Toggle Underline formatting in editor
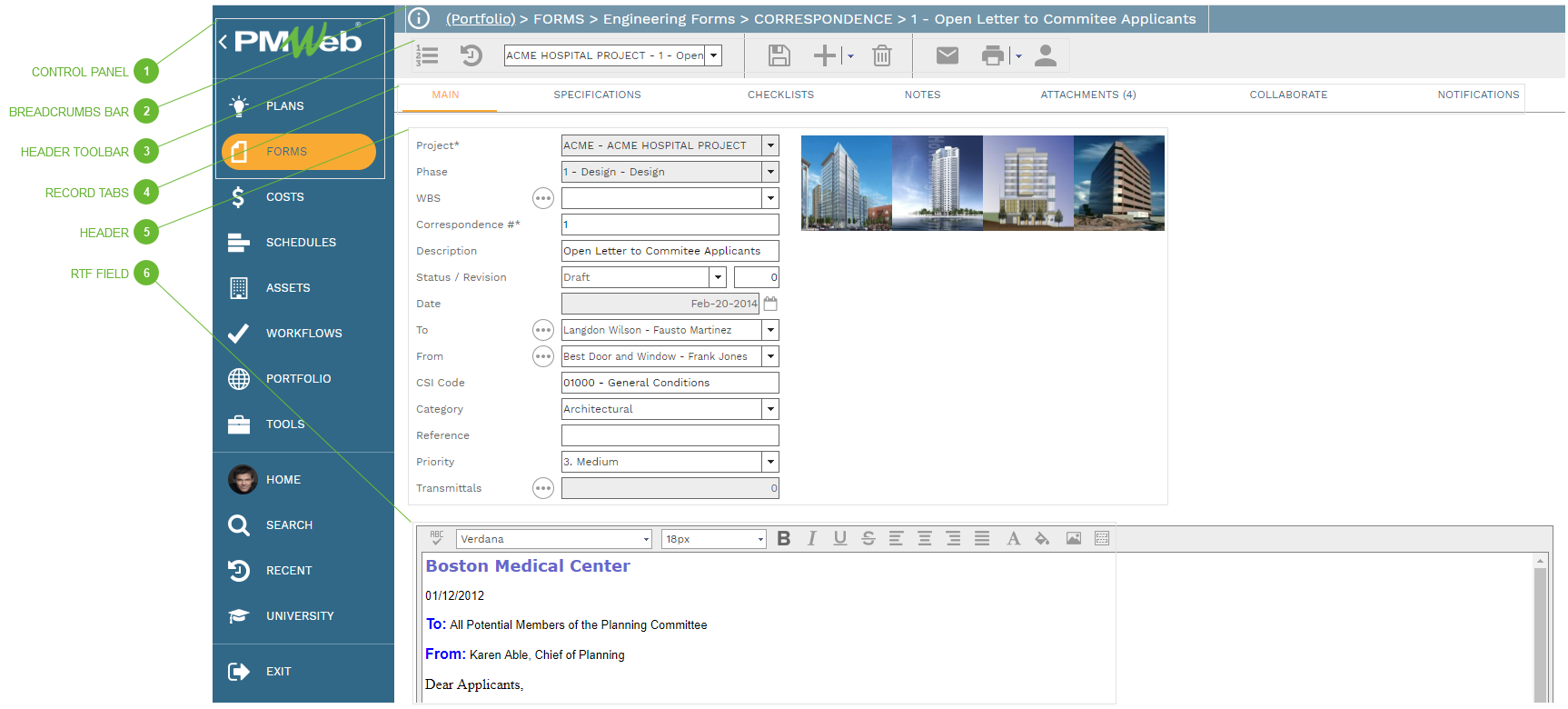Screen dimensions: 1568x709 tap(840, 539)
